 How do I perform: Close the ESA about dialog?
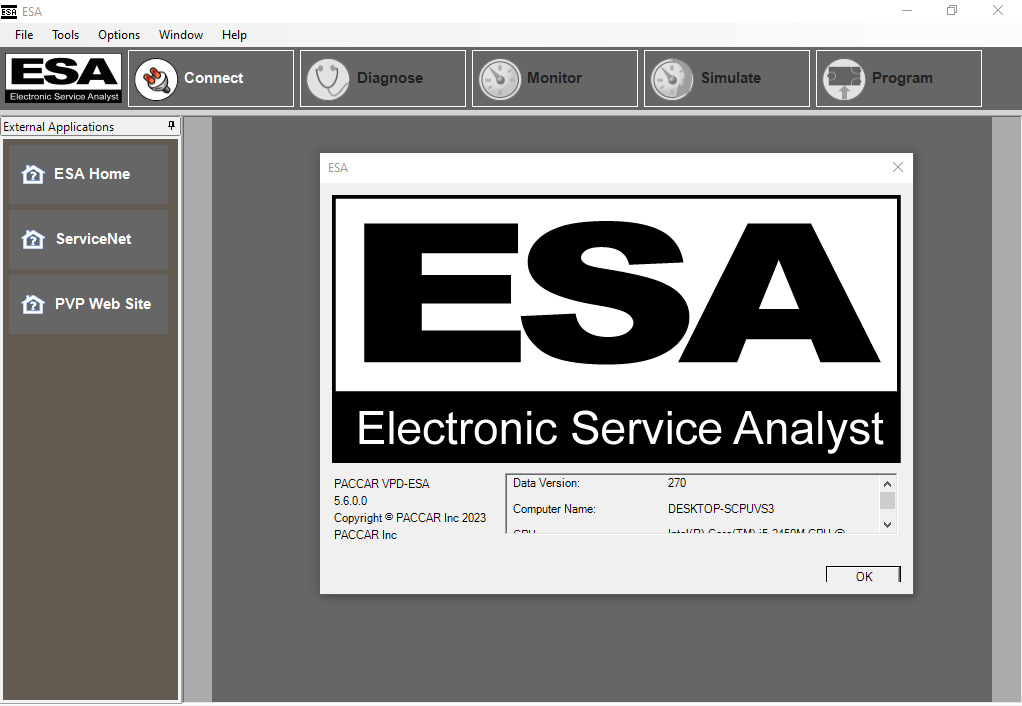pos(897,167)
